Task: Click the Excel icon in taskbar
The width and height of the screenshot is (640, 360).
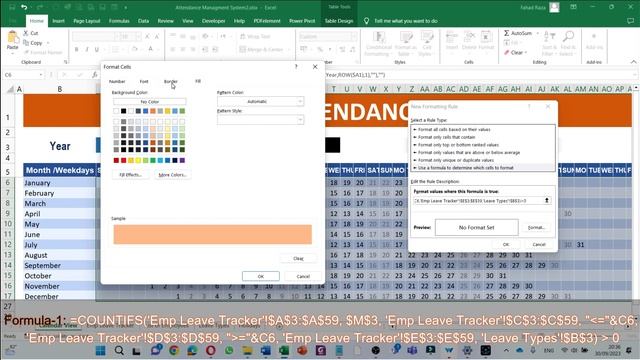Action: 284,350
